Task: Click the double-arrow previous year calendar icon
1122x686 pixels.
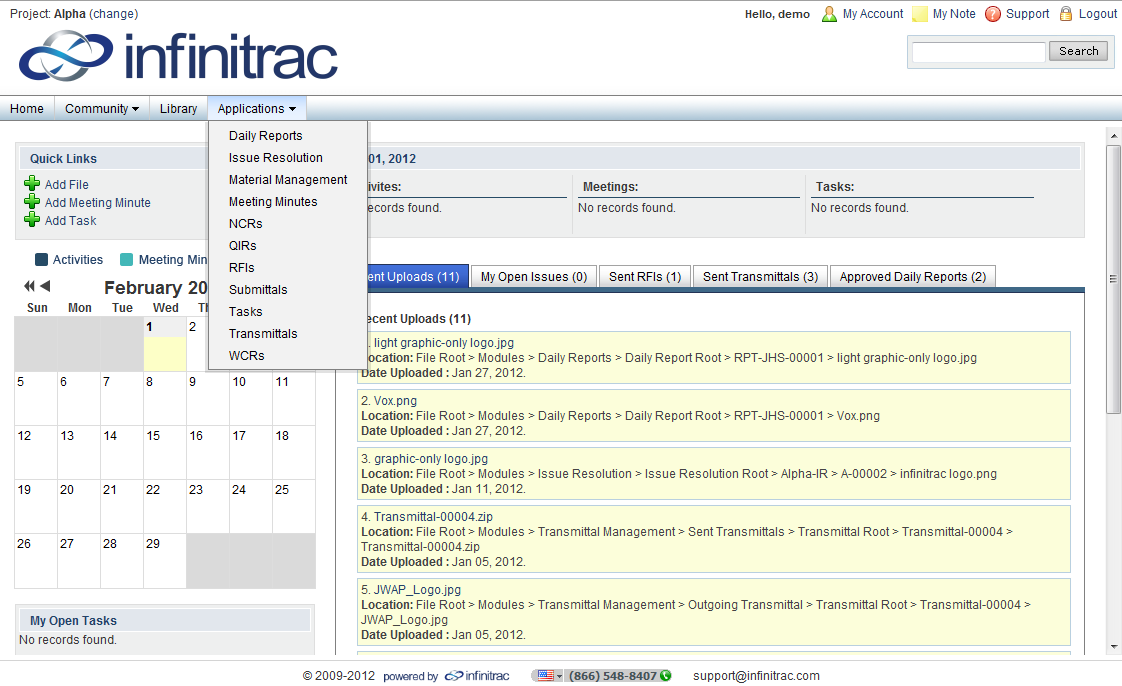Action: click(29, 286)
